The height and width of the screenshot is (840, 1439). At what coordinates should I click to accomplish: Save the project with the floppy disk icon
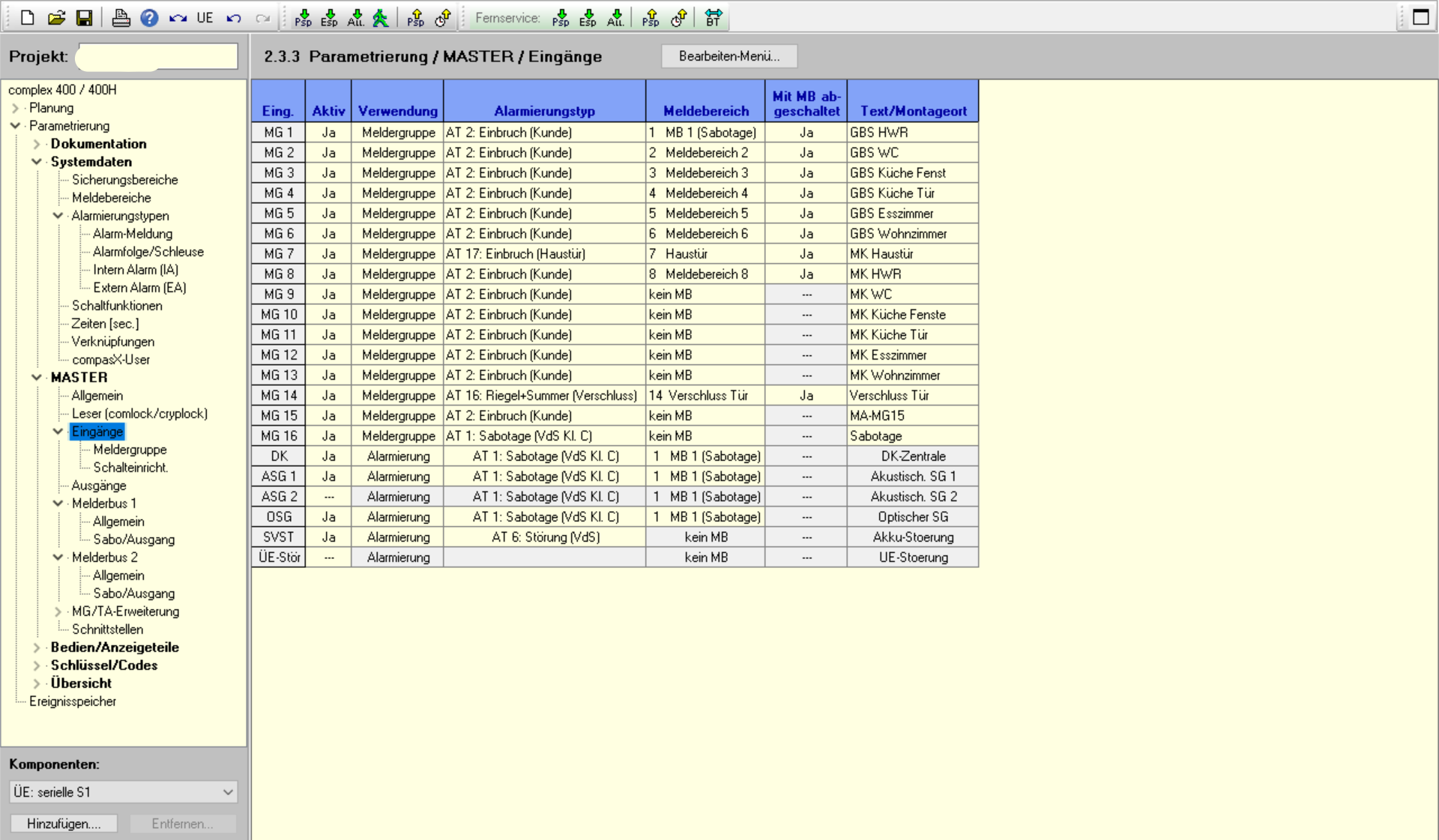(x=84, y=17)
